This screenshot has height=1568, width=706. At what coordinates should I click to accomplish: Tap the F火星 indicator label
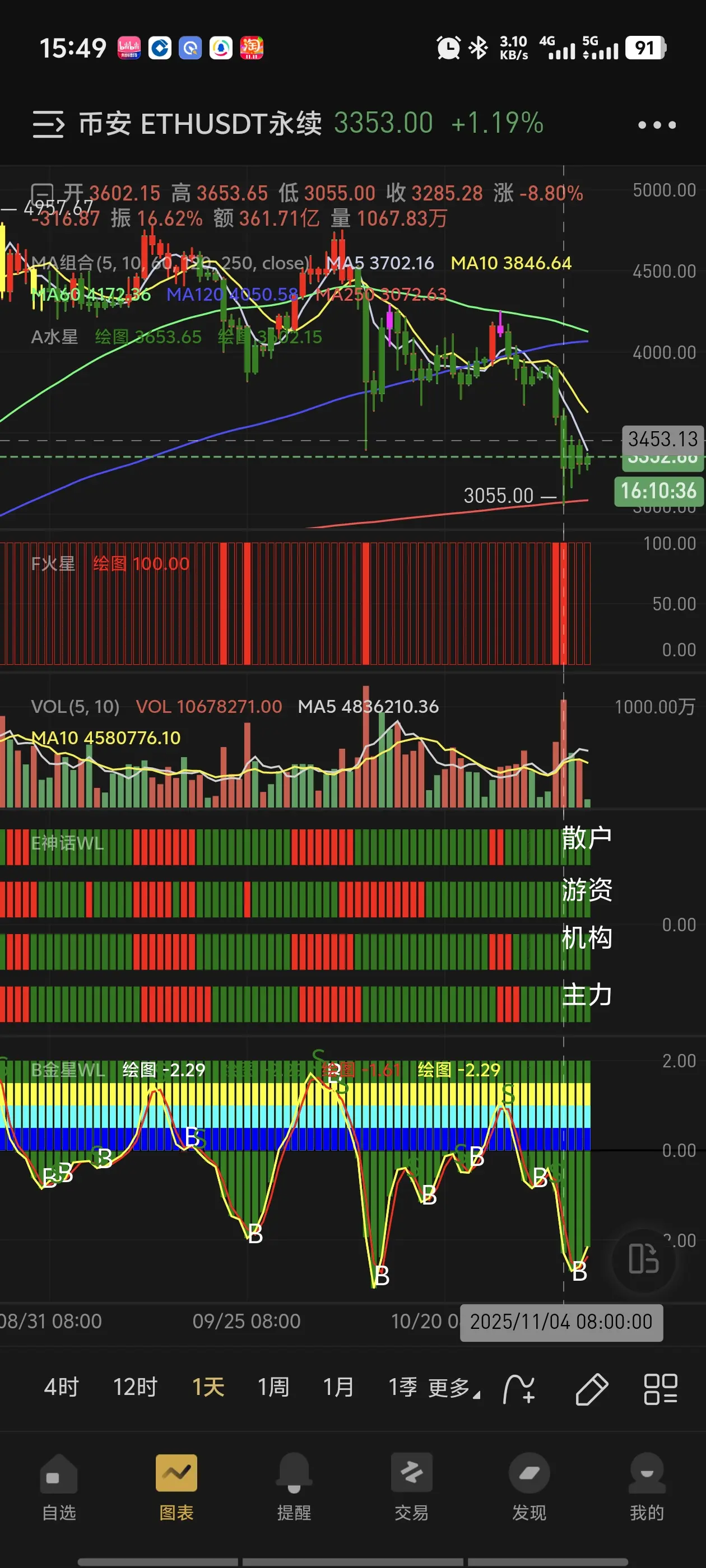pos(53,564)
